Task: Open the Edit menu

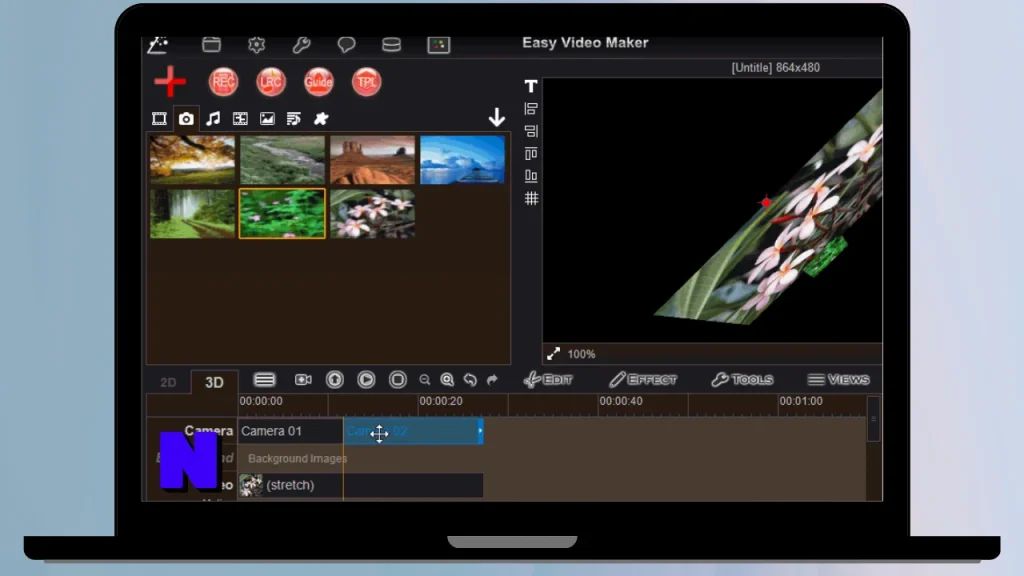Action: [x=549, y=379]
